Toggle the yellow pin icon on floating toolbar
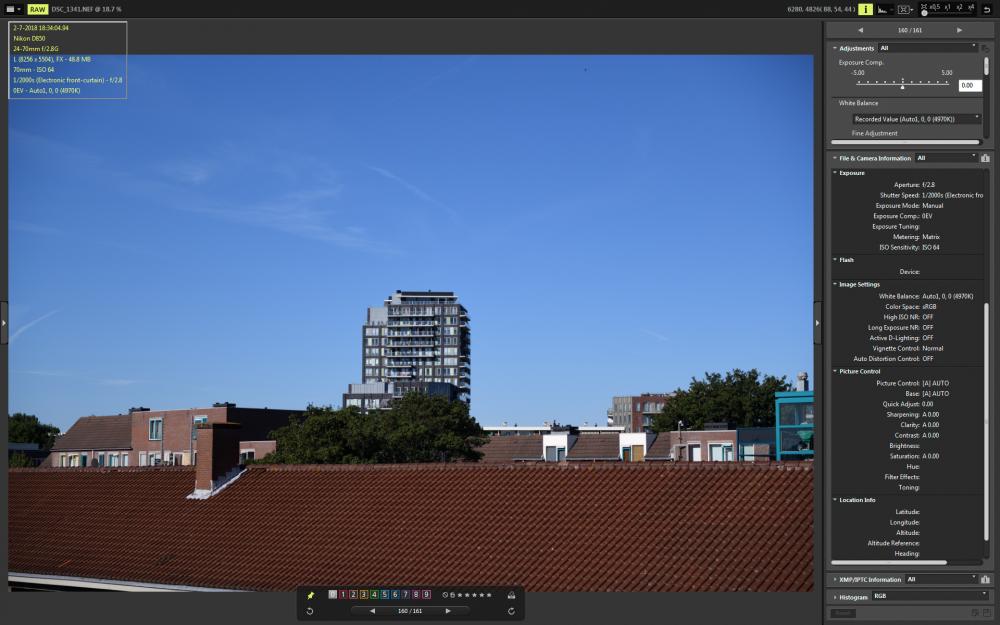This screenshot has width=1000, height=625. tap(311, 595)
